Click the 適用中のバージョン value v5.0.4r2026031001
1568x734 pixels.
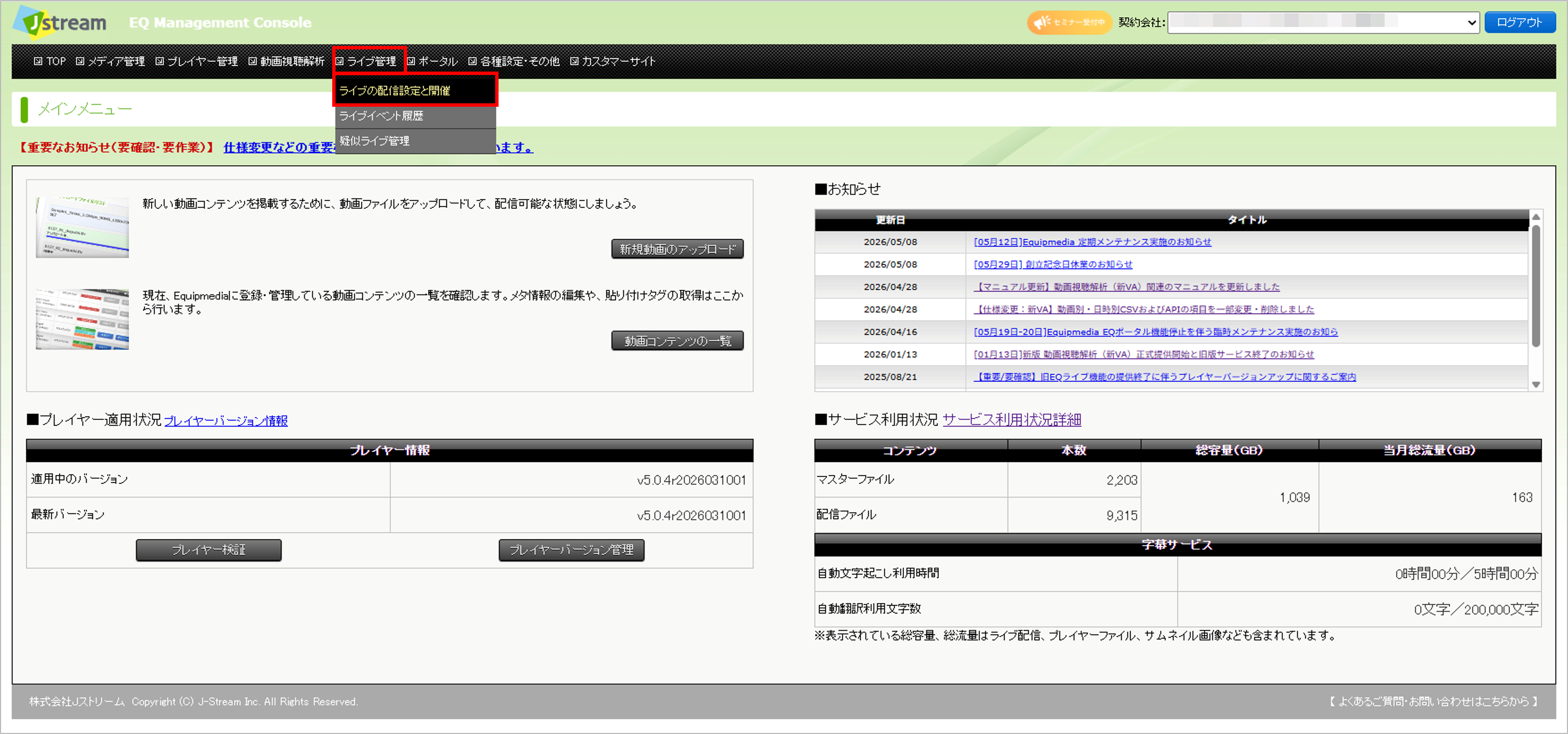[692, 480]
